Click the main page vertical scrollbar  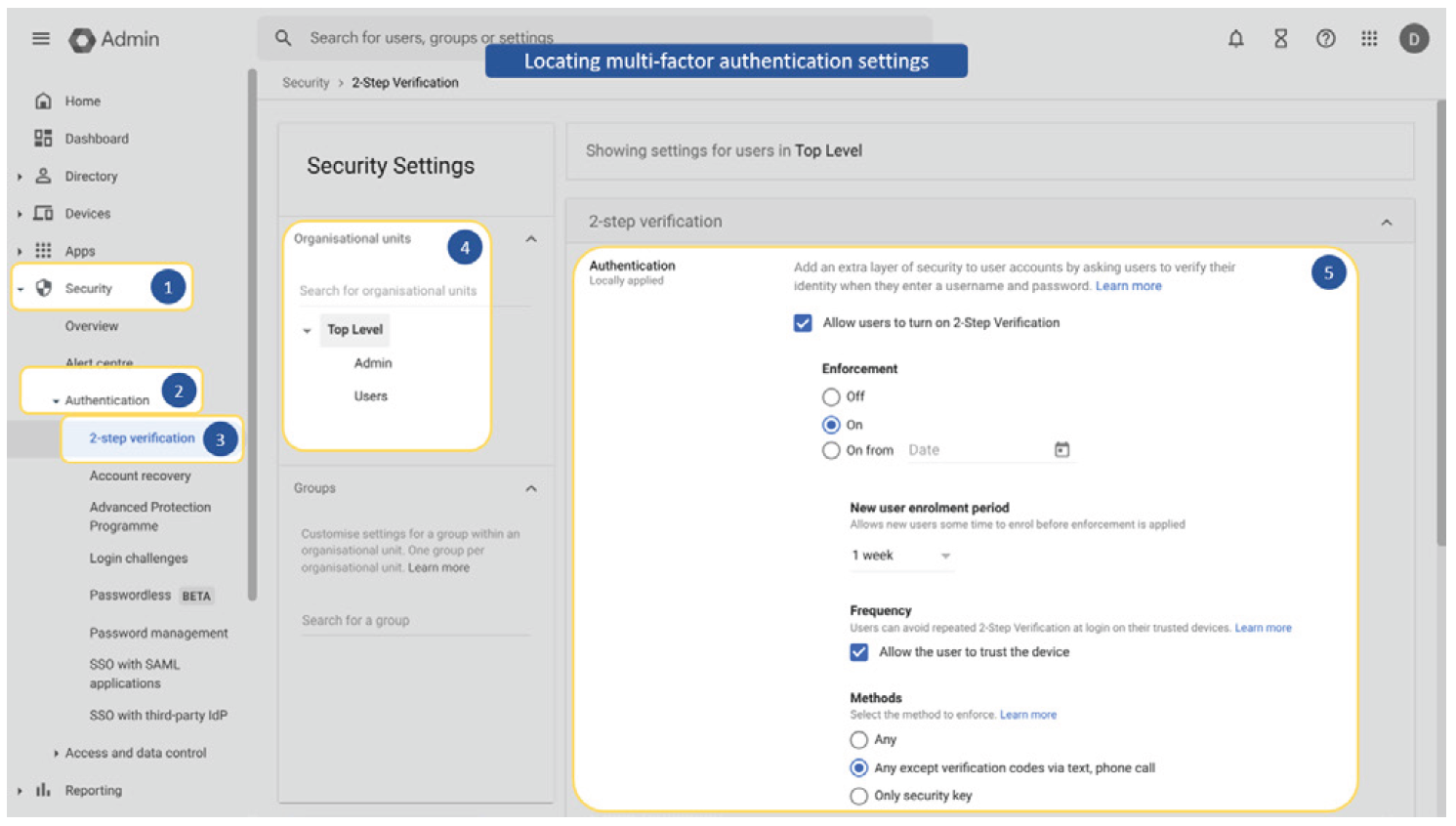pyautogui.click(x=1441, y=322)
